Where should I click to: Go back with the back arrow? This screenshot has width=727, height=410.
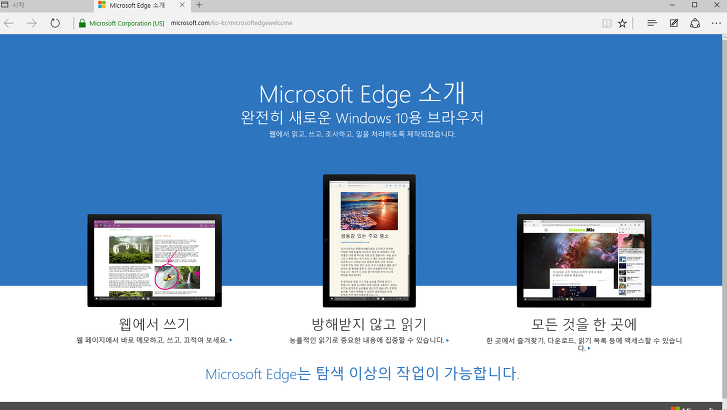[x=9, y=23]
